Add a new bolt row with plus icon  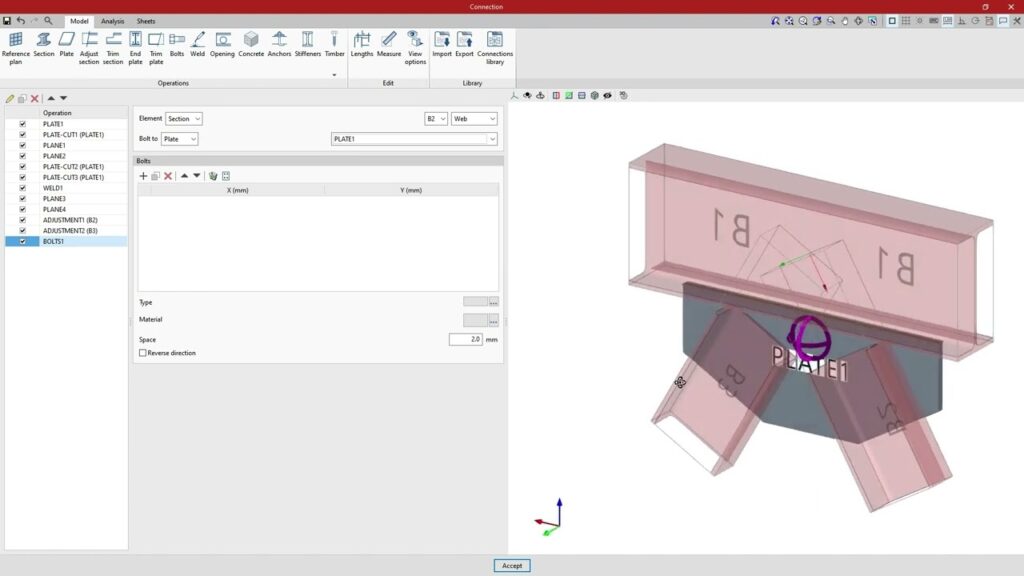[143, 176]
